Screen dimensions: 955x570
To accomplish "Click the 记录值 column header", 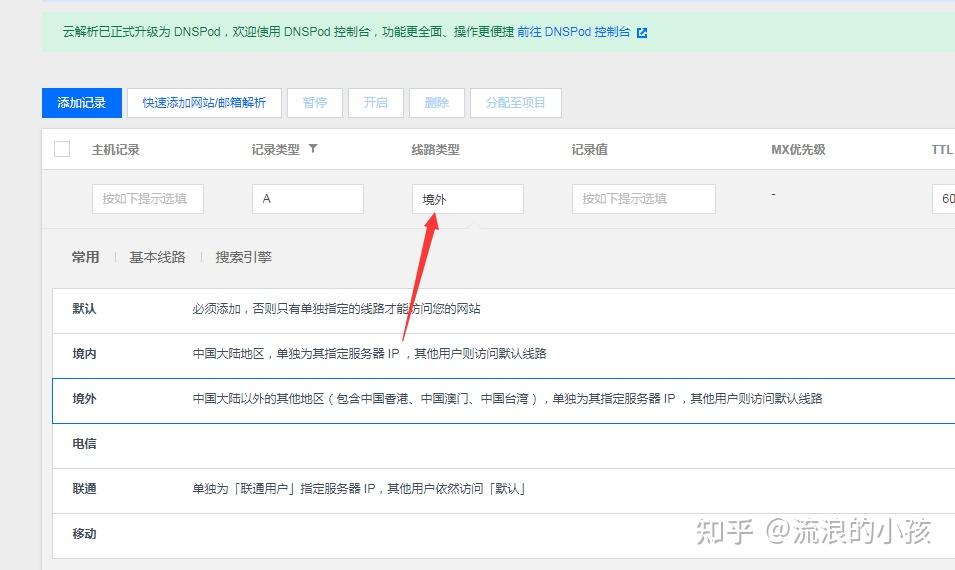I will point(590,150).
